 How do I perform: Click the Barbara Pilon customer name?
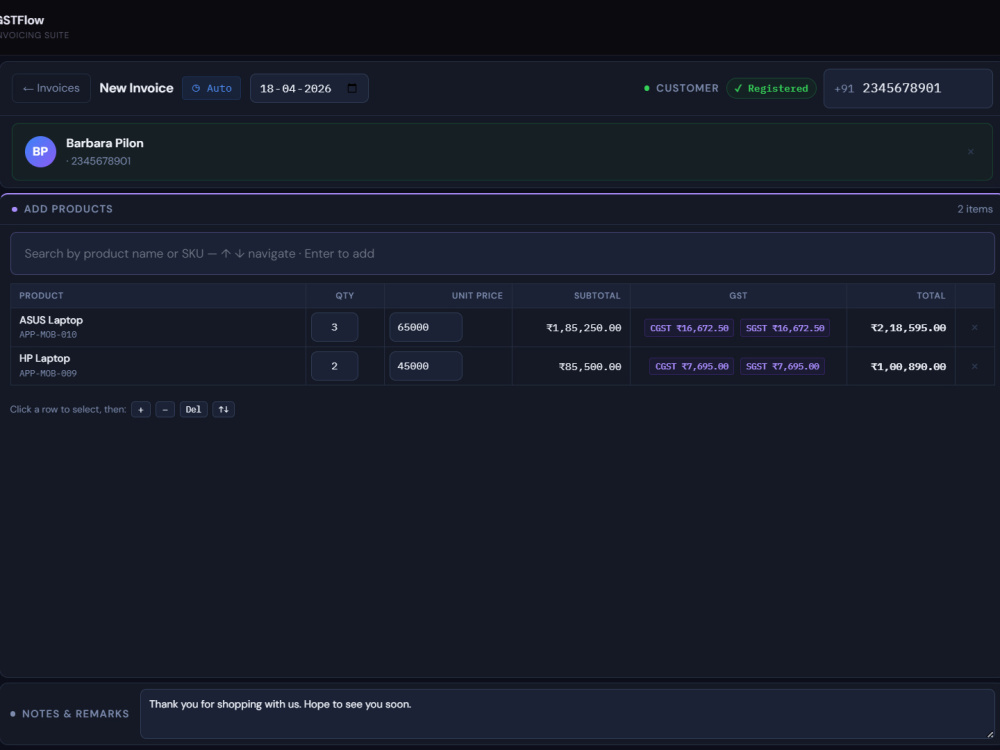pyautogui.click(x=105, y=143)
